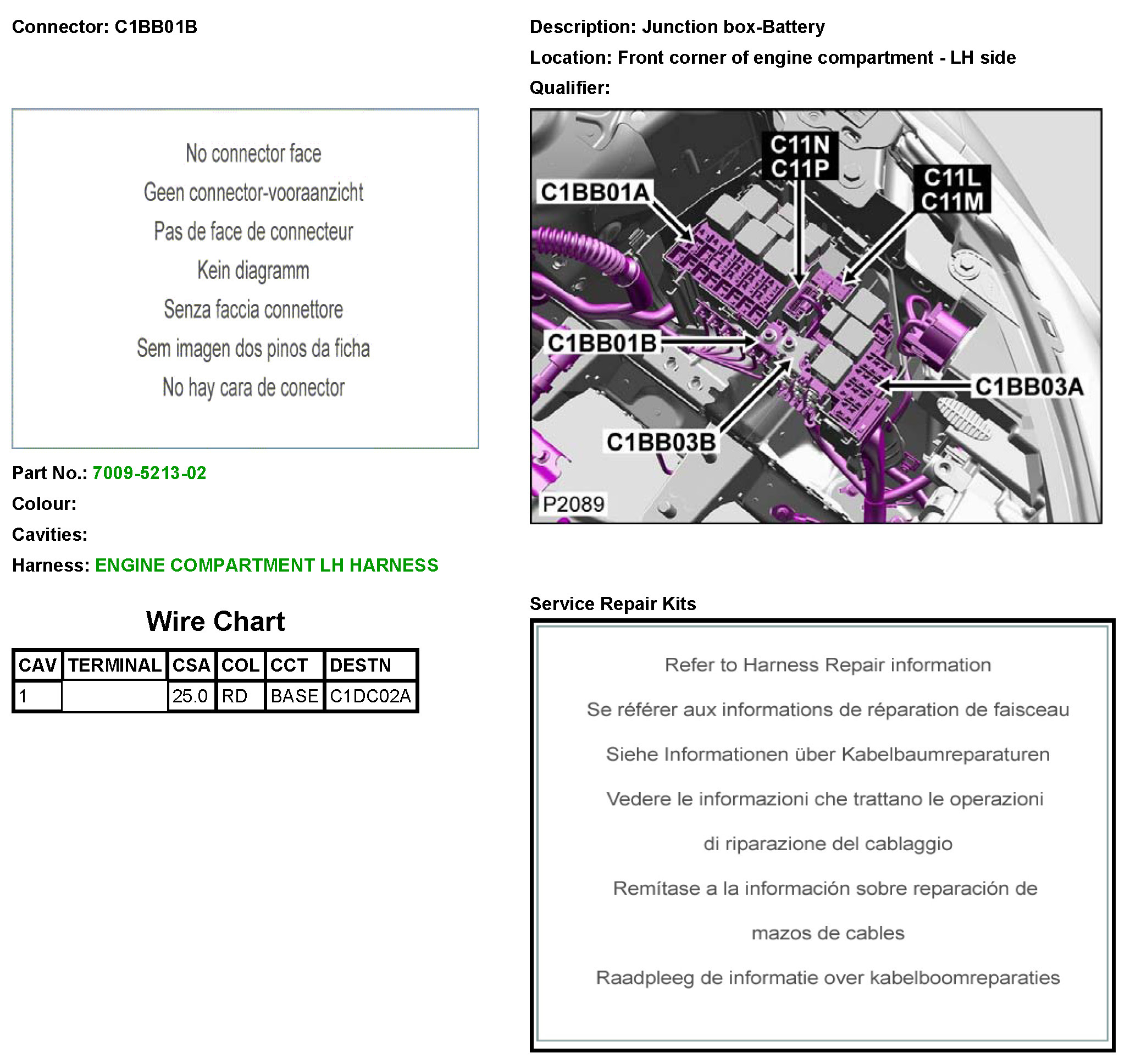Open the ENGINE COMPARTMENT LH HARNESS link
1130x1064 pixels.
tap(267, 566)
